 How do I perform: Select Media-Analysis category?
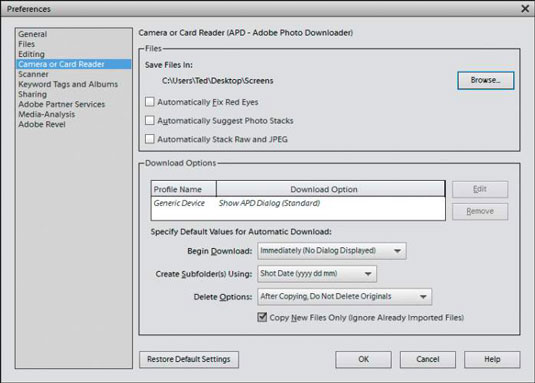click(46, 114)
